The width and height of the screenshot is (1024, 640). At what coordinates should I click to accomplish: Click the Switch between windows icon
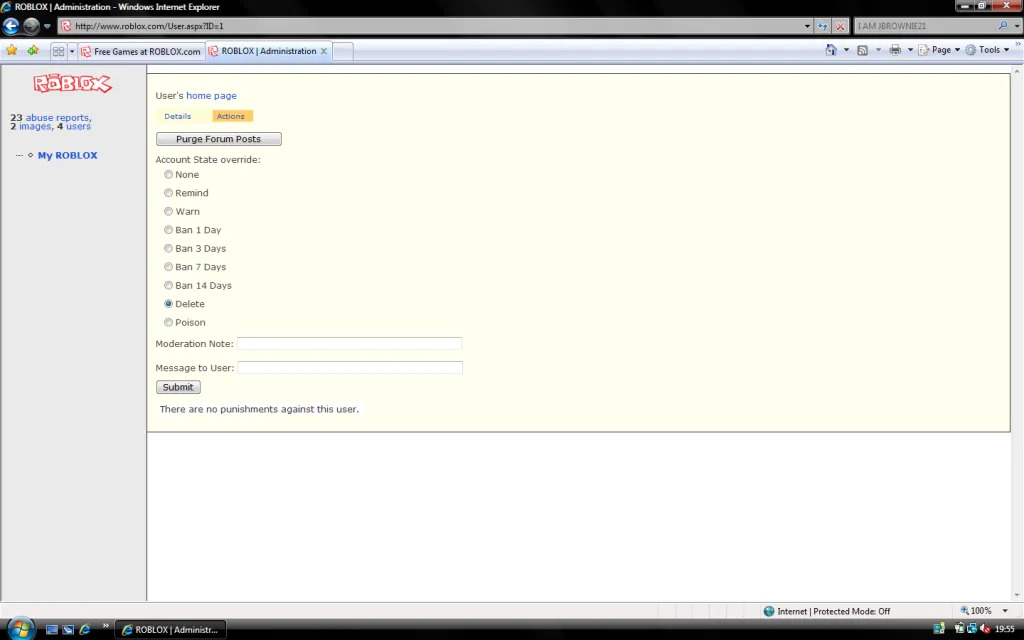(x=68, y=630)
